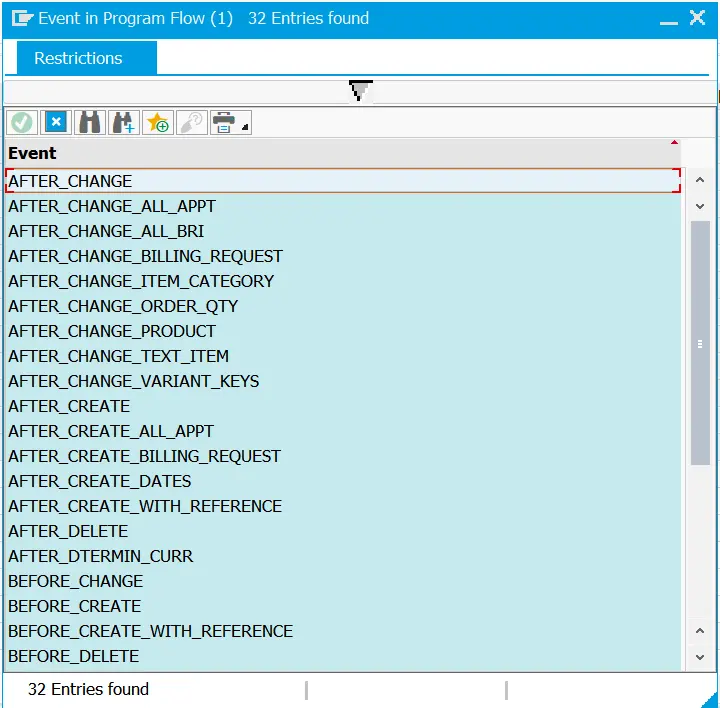The image size is (720, 708).
Task: Confirm selection with green checkmark icon
Action: click(22, 123)
